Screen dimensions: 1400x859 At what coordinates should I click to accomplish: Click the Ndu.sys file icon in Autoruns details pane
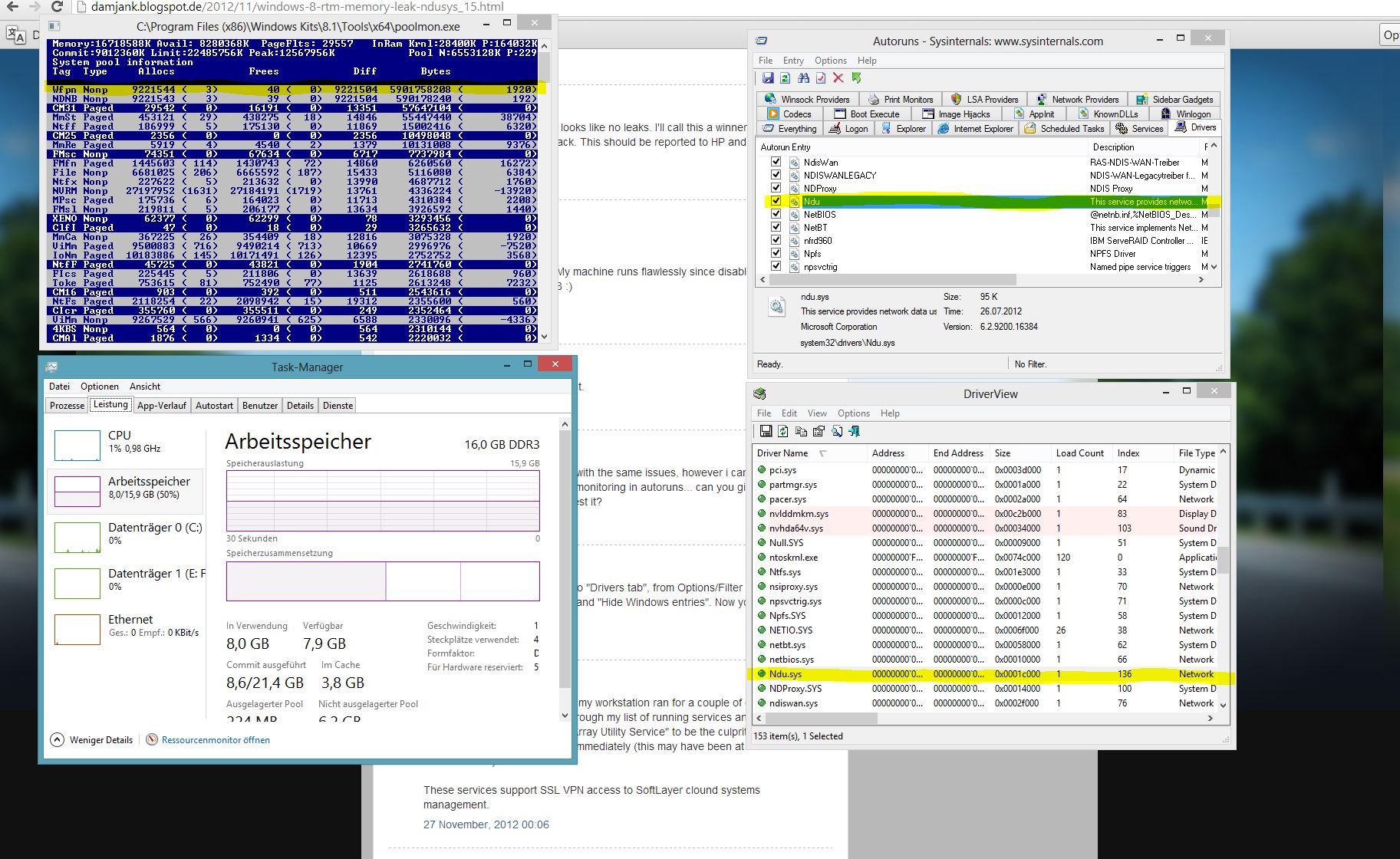click(x=777, y=307)
